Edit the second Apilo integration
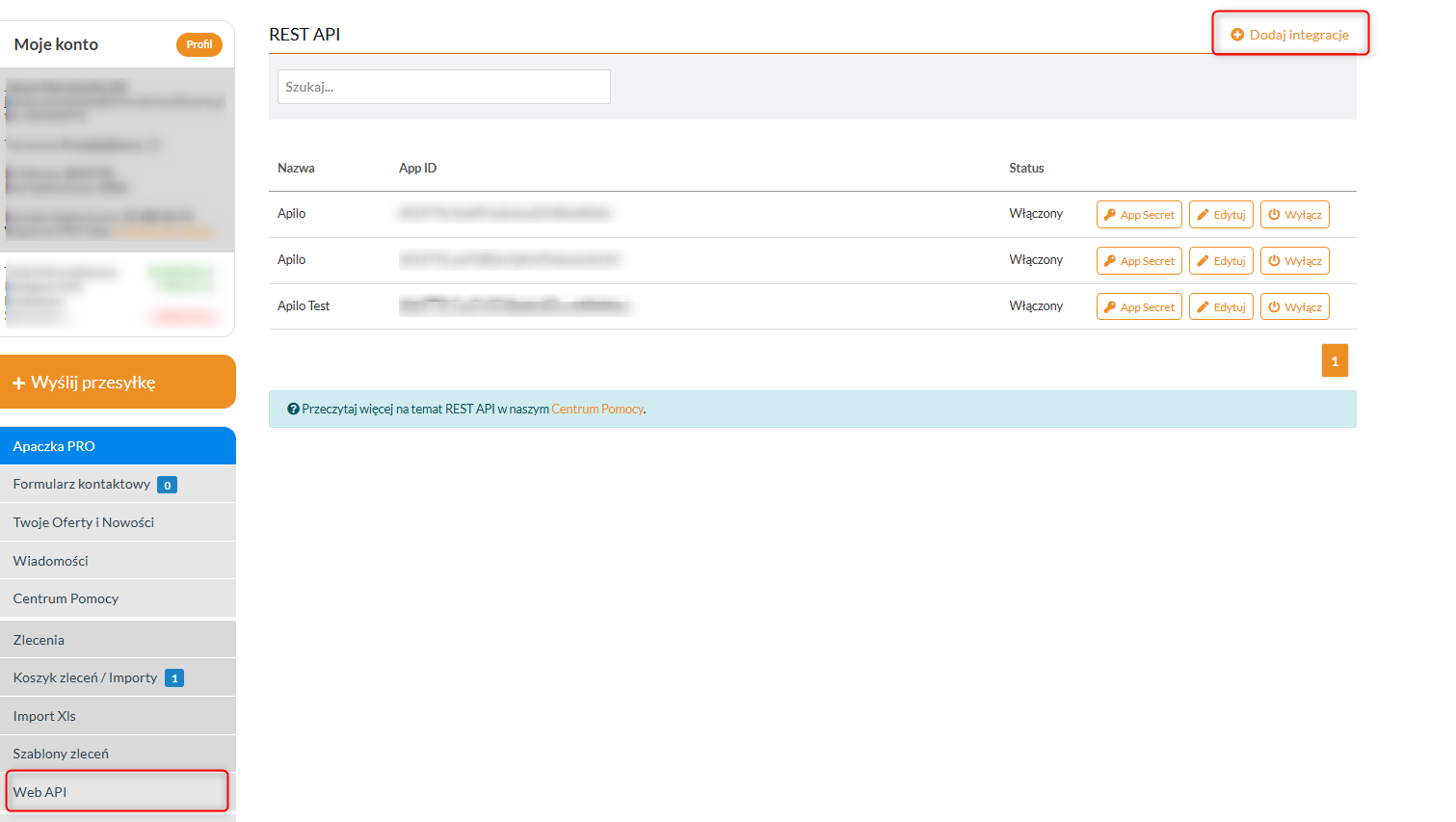 tap(1221, 261)
